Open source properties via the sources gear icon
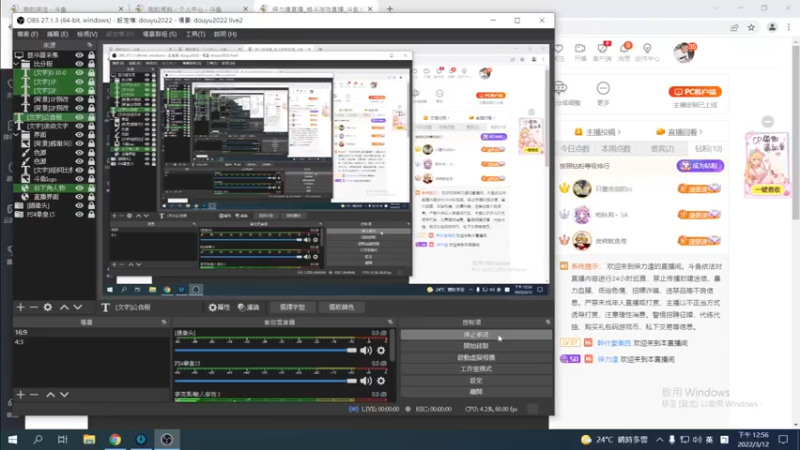The height and width of the screenshot is (450, 800). [47, 307]
